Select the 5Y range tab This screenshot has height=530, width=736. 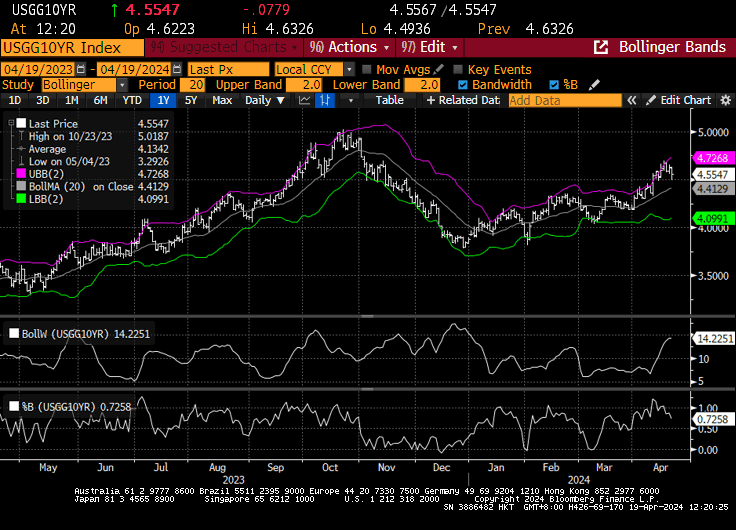pyautogui.click(x=191, y=100)
